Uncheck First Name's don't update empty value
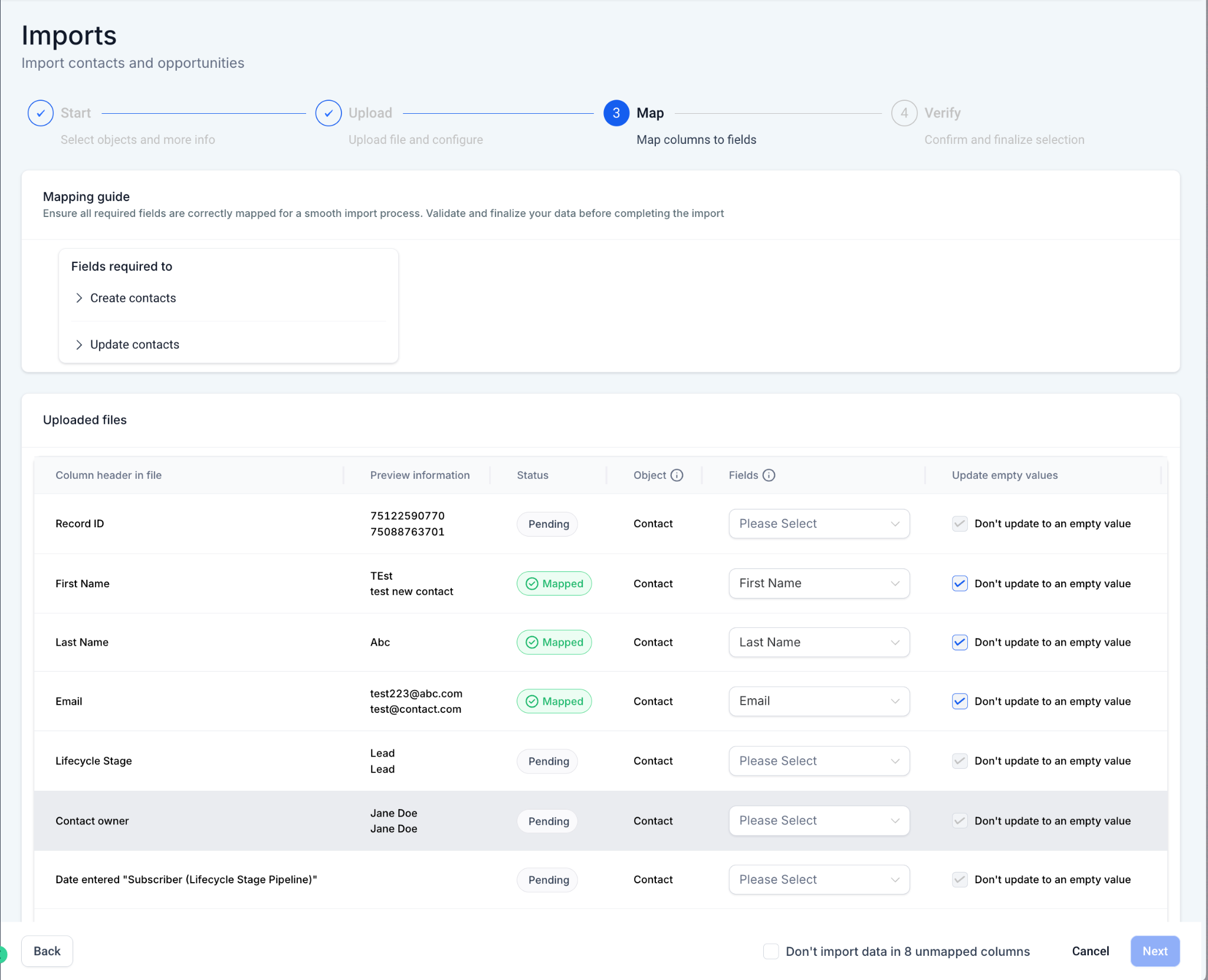The height and width of the screenshot is (980, 1208). point(960,583)
